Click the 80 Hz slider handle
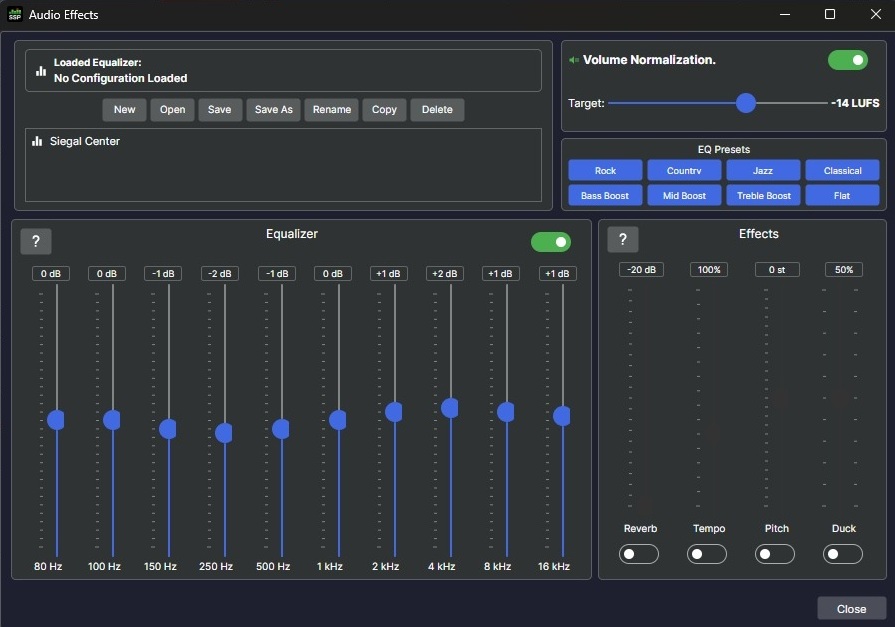 (x=56, y=420)
